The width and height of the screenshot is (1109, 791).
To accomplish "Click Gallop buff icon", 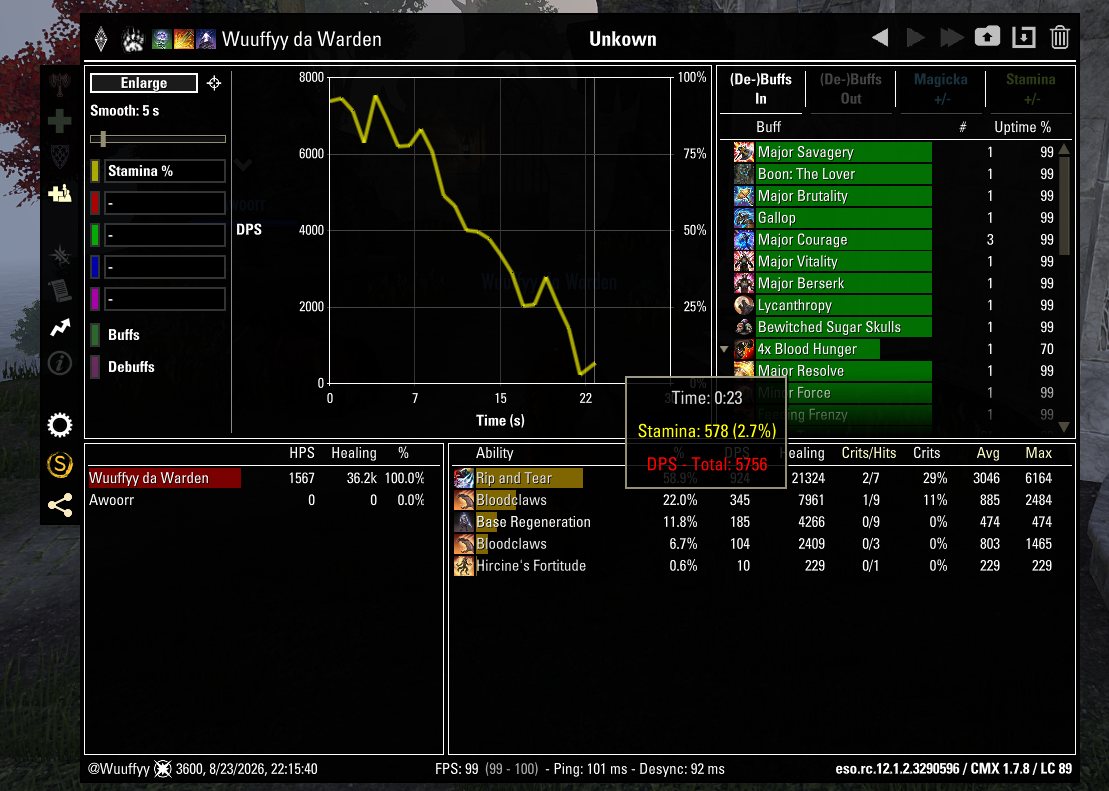I will [743, 218].
